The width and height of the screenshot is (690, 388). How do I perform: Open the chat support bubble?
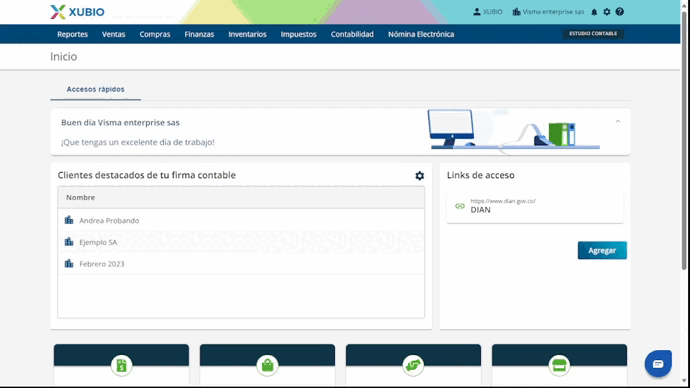[x=658, y=364]
